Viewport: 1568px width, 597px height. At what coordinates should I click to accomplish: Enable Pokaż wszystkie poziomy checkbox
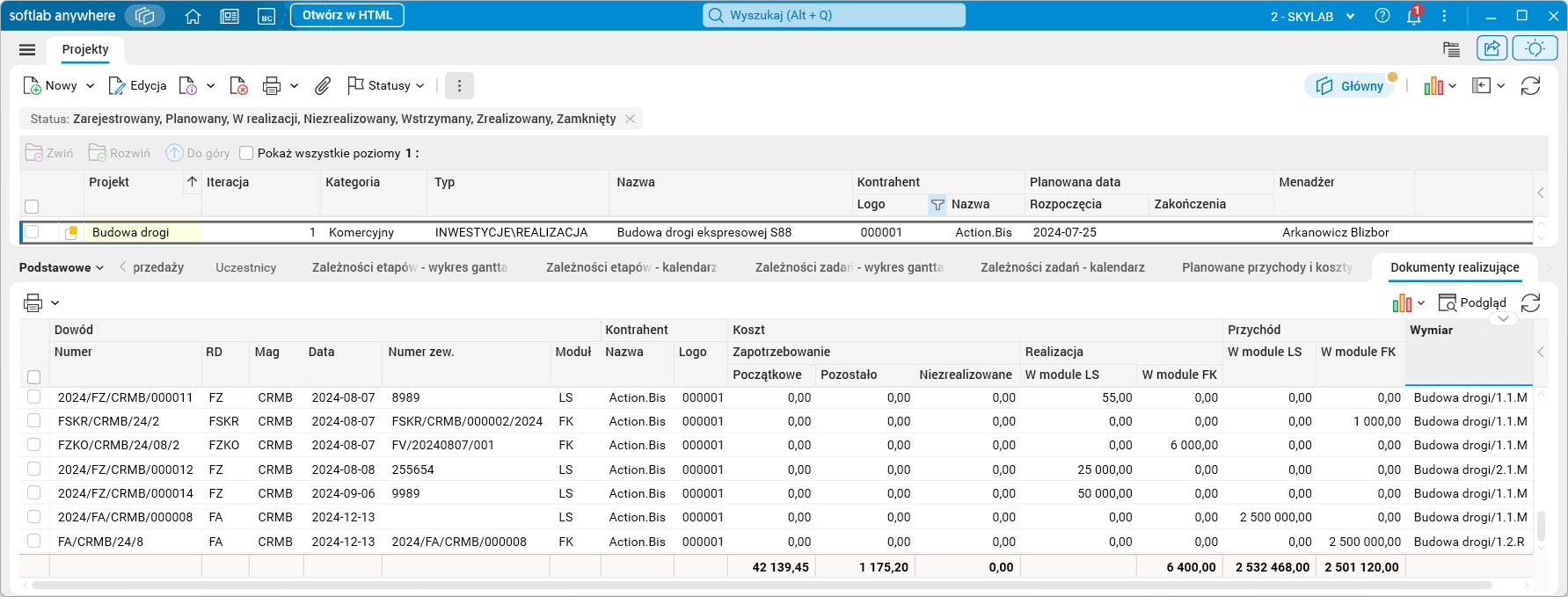pos(247,153)
